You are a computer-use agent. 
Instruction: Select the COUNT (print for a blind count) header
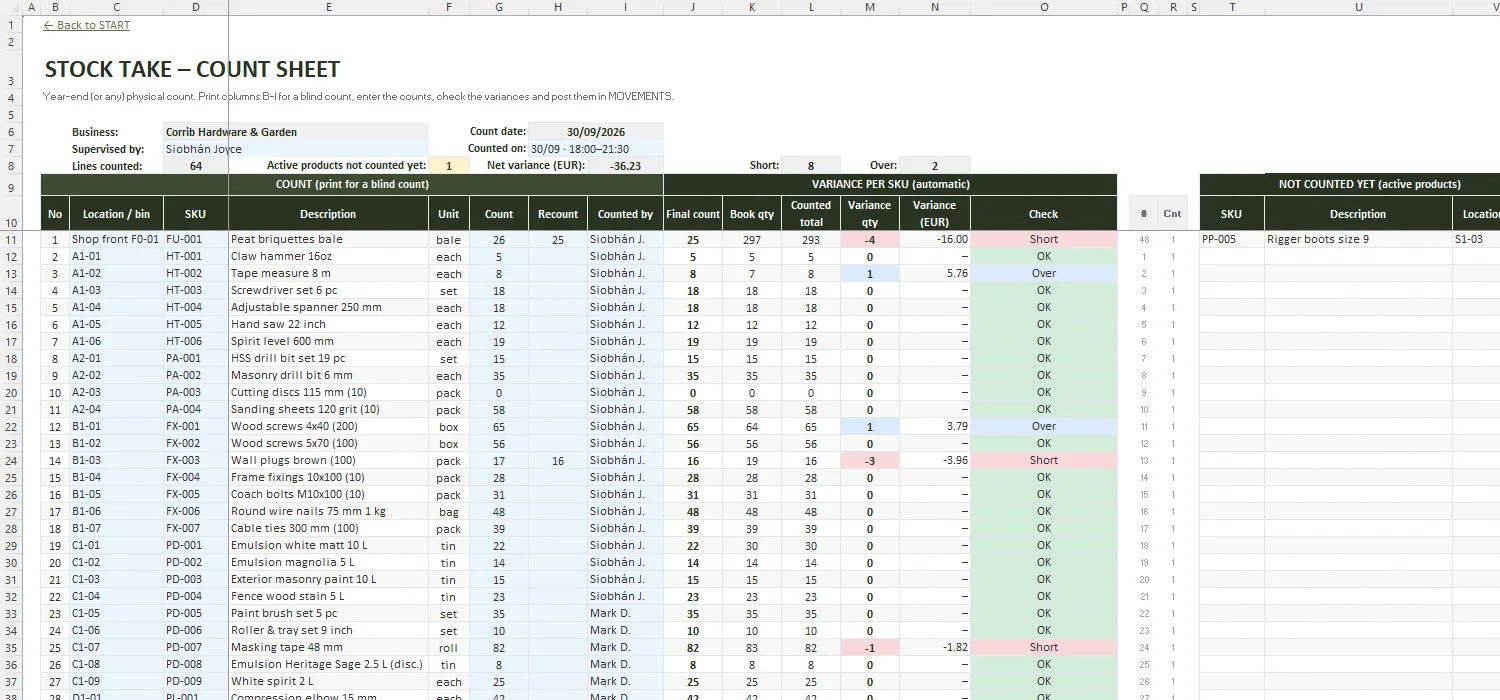coord(352,184)
